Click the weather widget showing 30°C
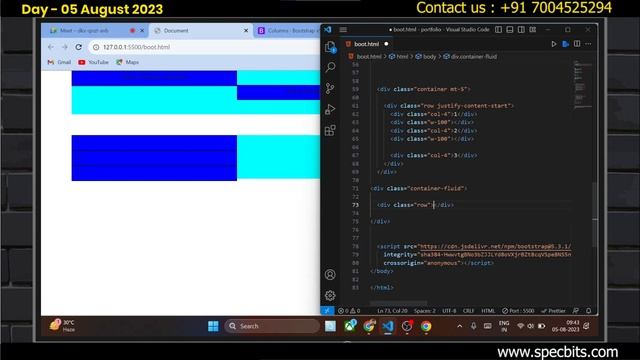 (62, 326)
